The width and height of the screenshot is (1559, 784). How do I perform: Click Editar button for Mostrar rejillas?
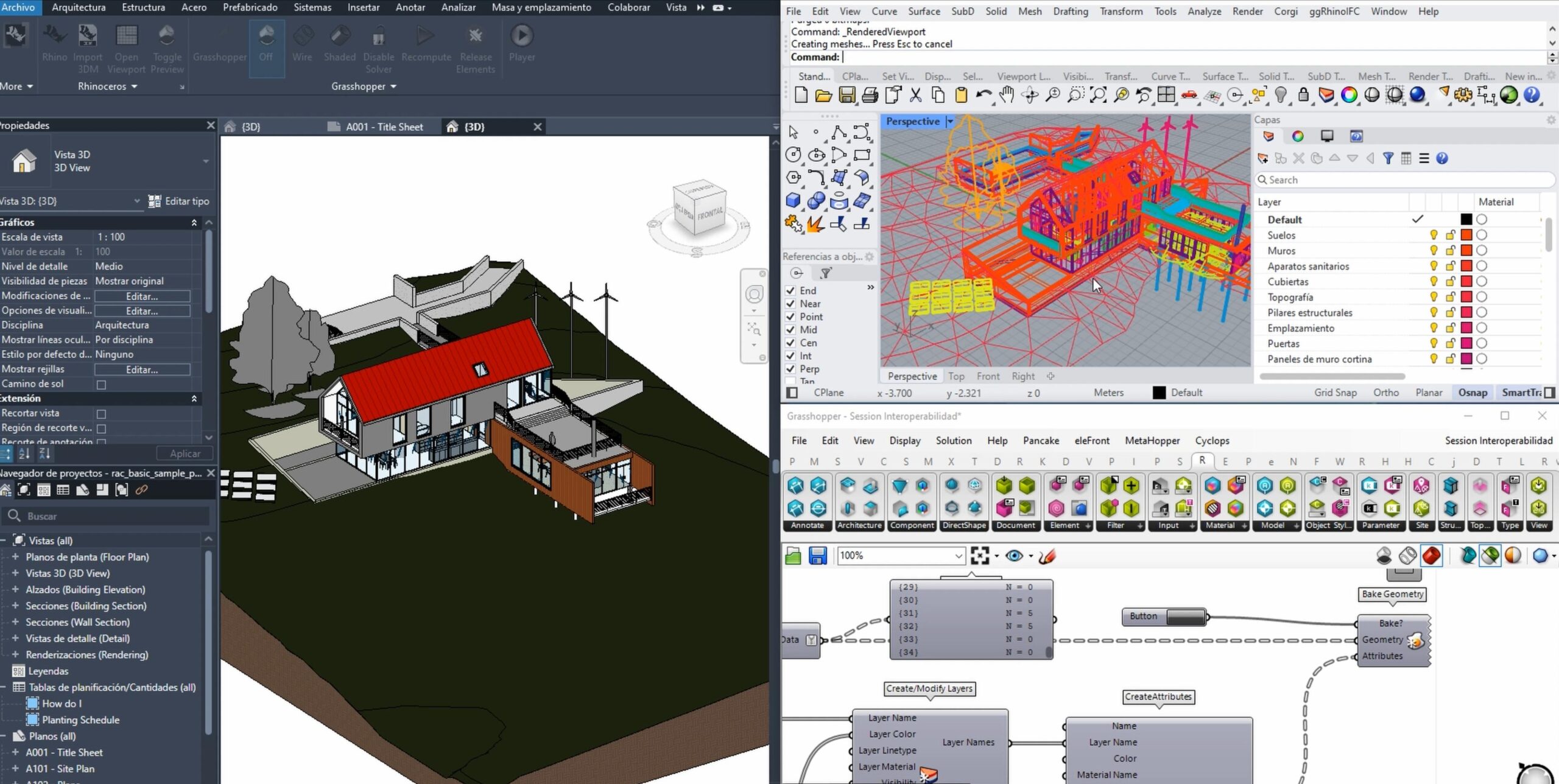(142, 369)
